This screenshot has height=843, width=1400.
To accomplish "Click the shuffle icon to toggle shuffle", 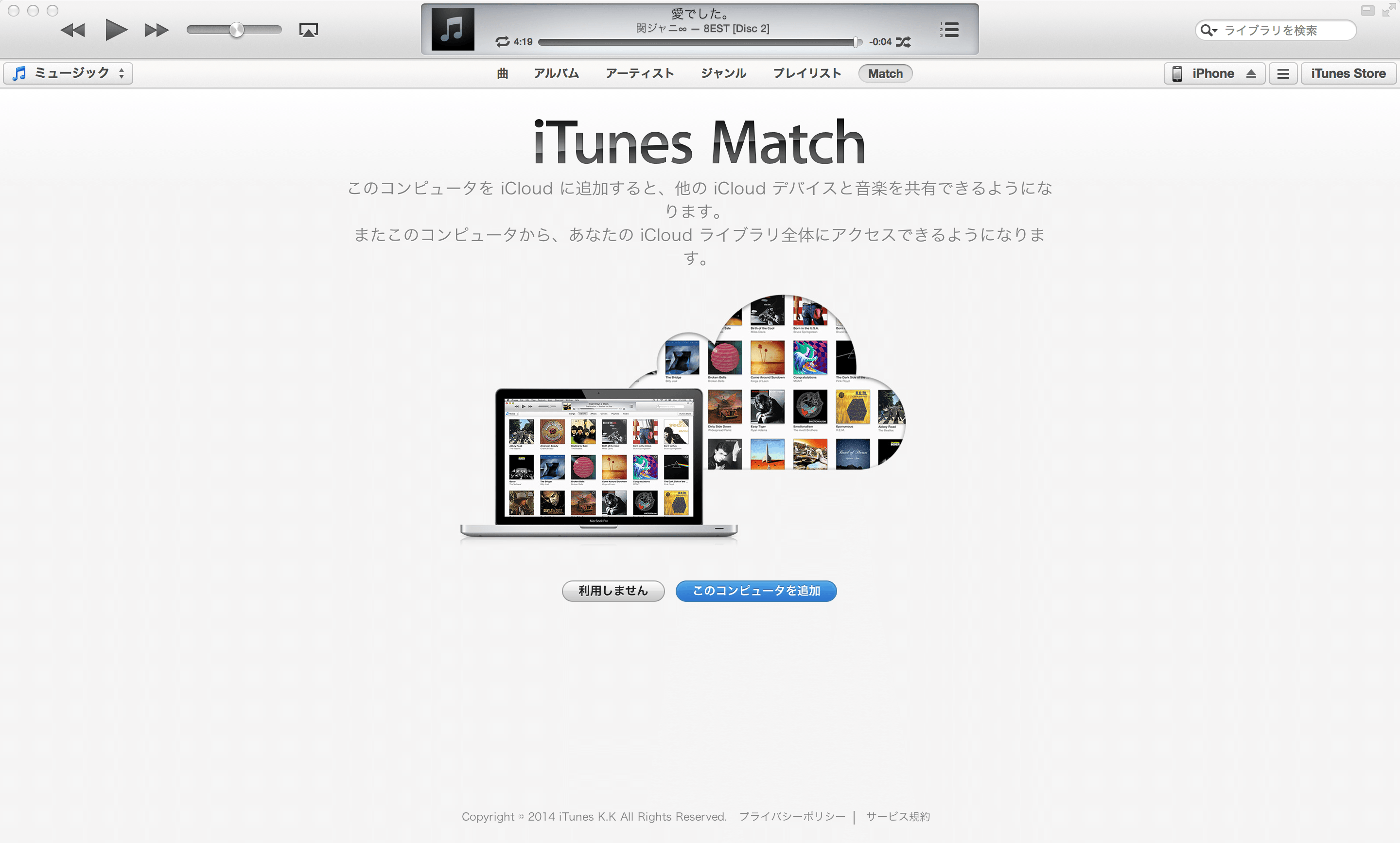I will [x=906, y=41].
